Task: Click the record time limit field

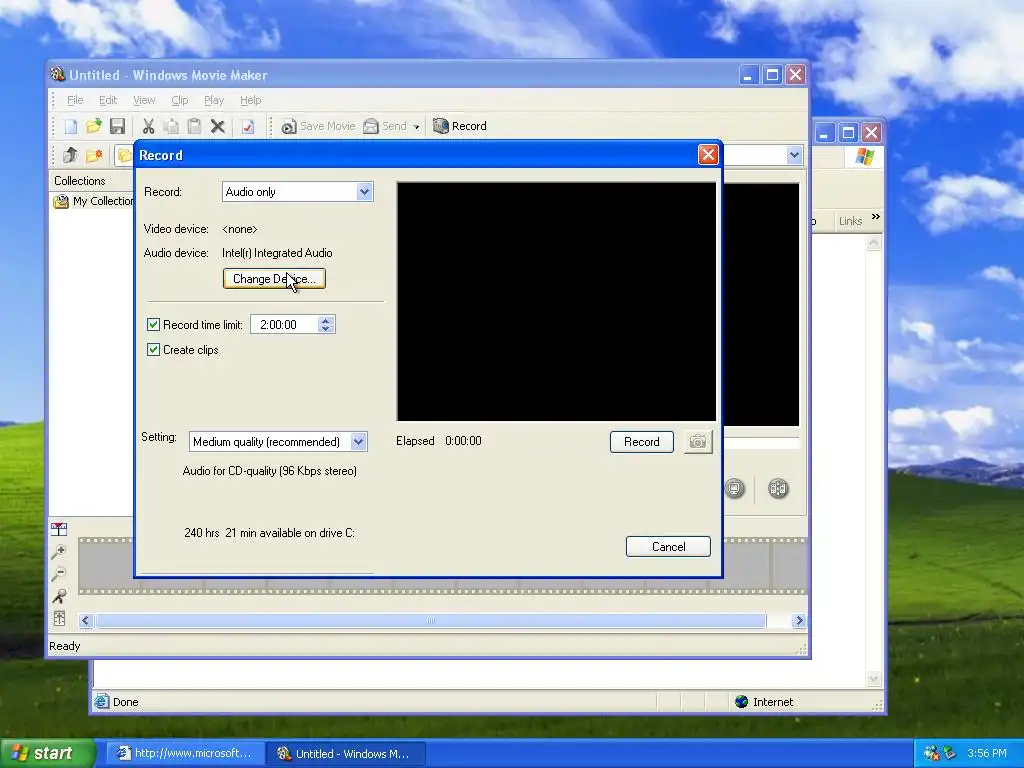Action: click(x=285, y=325)
